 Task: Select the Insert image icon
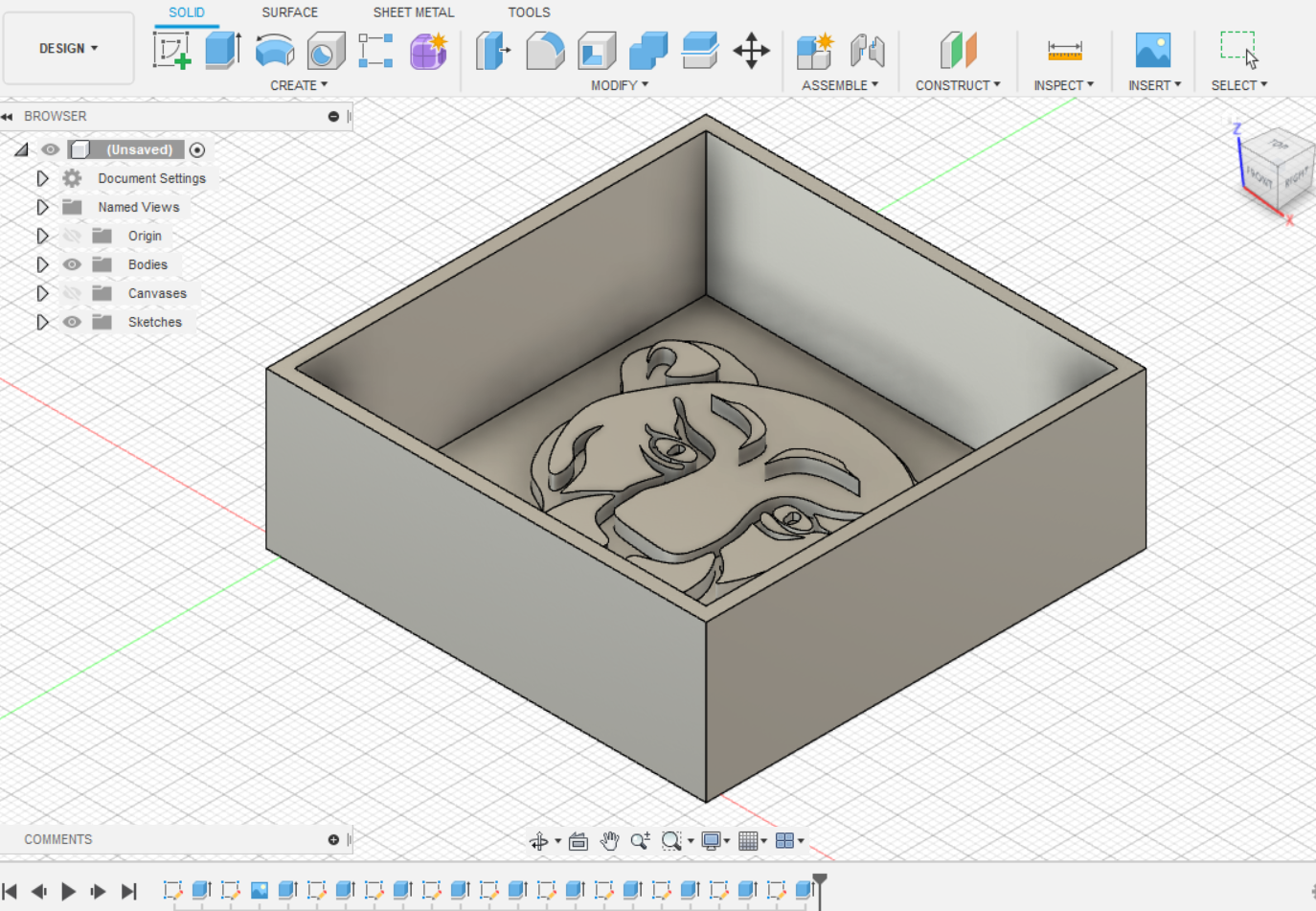1153,50
